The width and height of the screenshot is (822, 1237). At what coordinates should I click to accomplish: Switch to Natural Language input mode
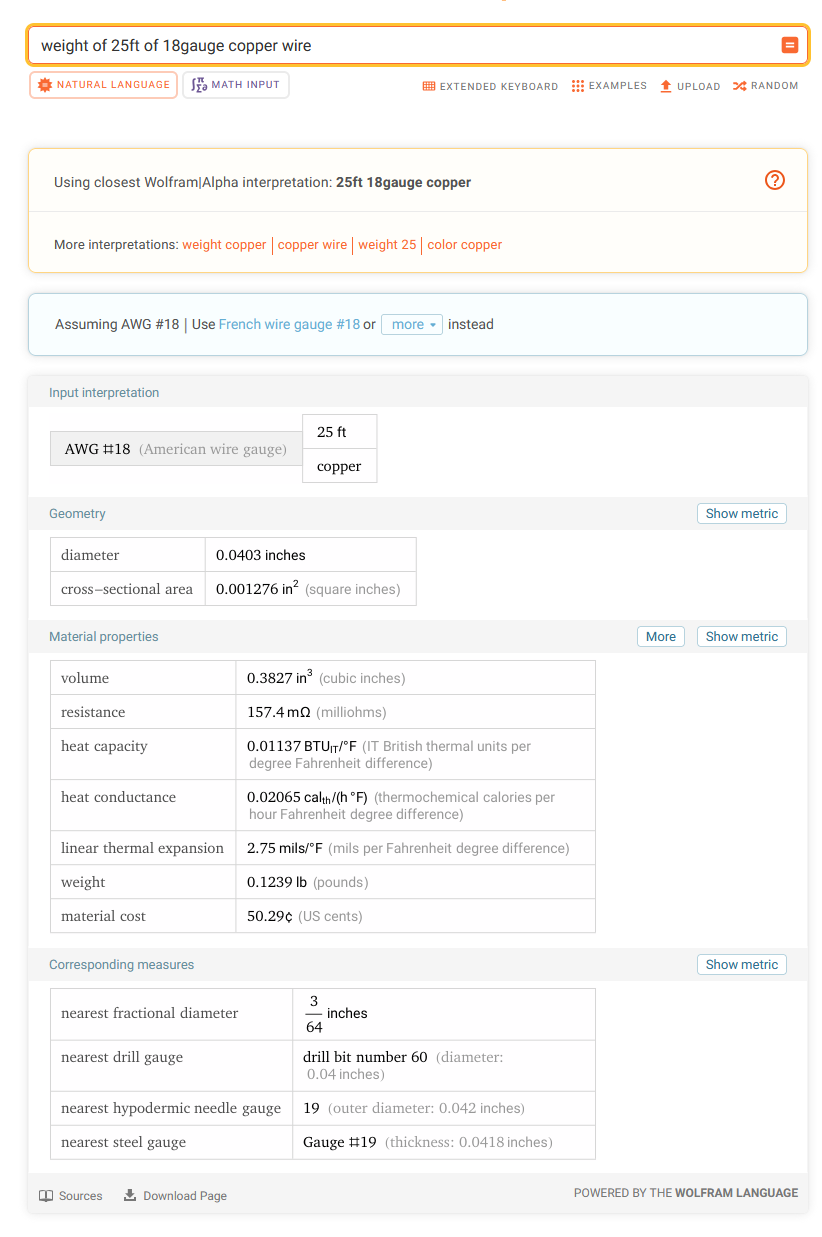[x=103, y=85]
